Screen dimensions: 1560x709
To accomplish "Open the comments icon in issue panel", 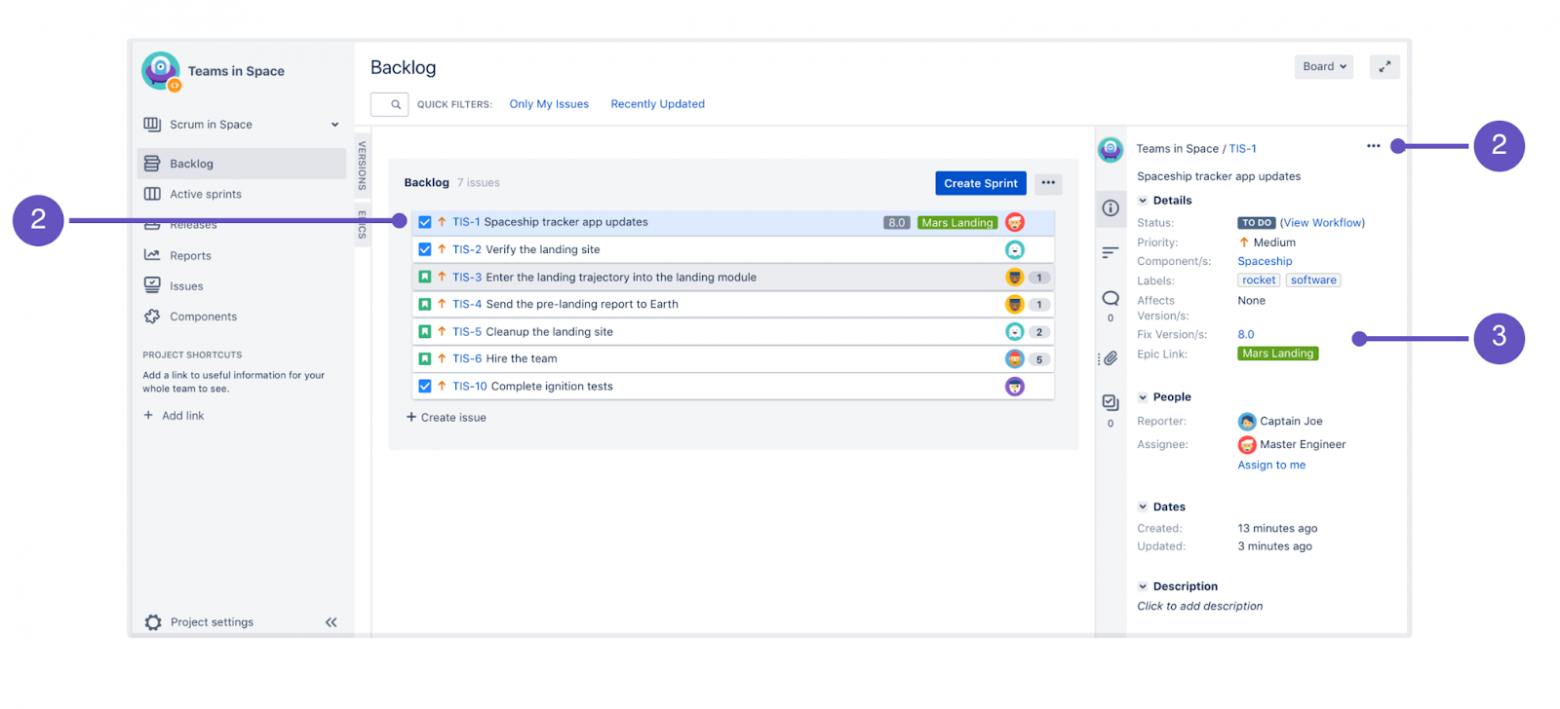I will [x=1110, y=298].
